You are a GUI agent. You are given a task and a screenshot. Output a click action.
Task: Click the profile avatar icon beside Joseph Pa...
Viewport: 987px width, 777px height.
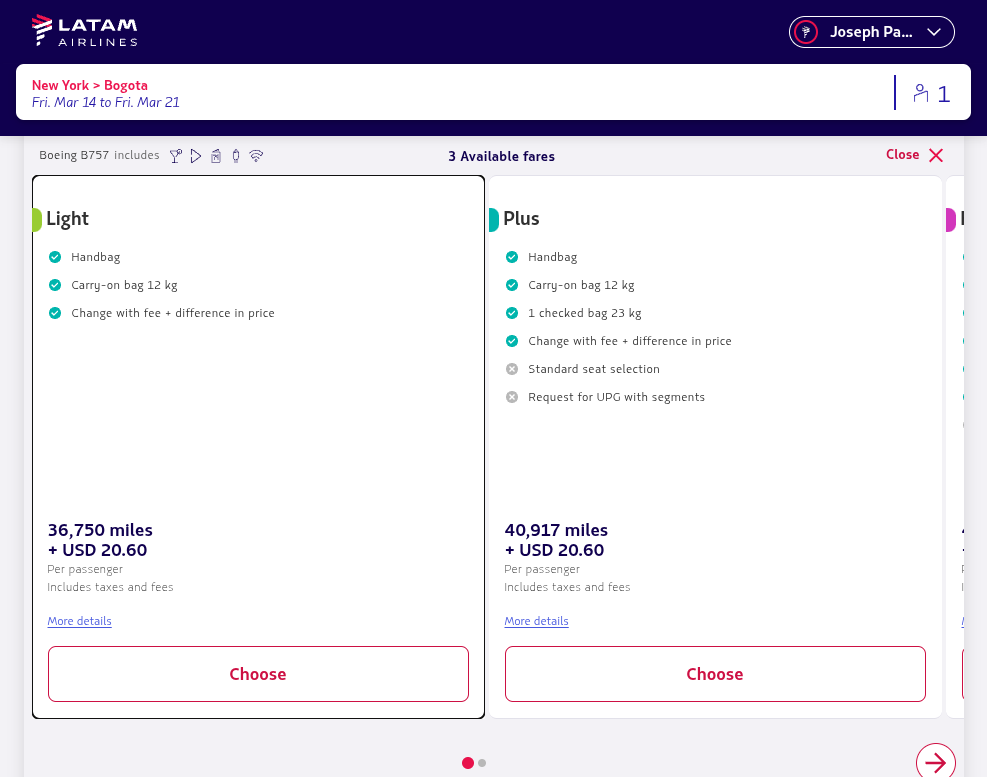coord(806,32)
